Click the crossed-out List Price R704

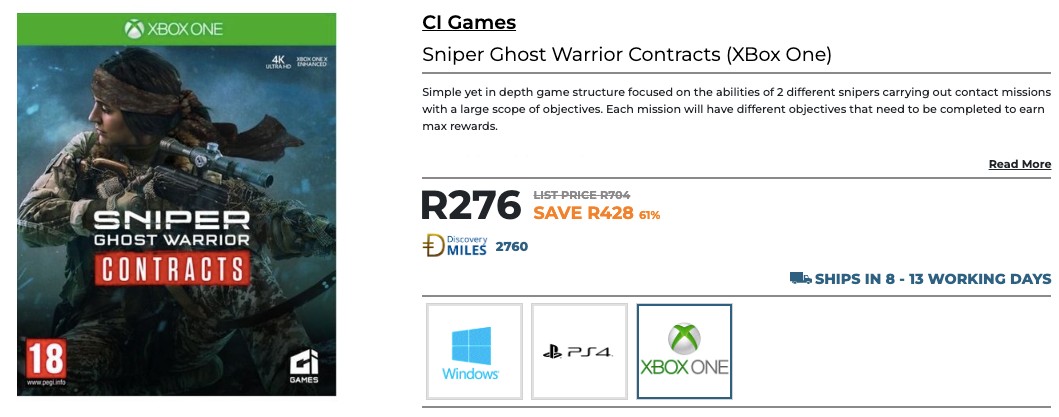(x=581, y=195)
